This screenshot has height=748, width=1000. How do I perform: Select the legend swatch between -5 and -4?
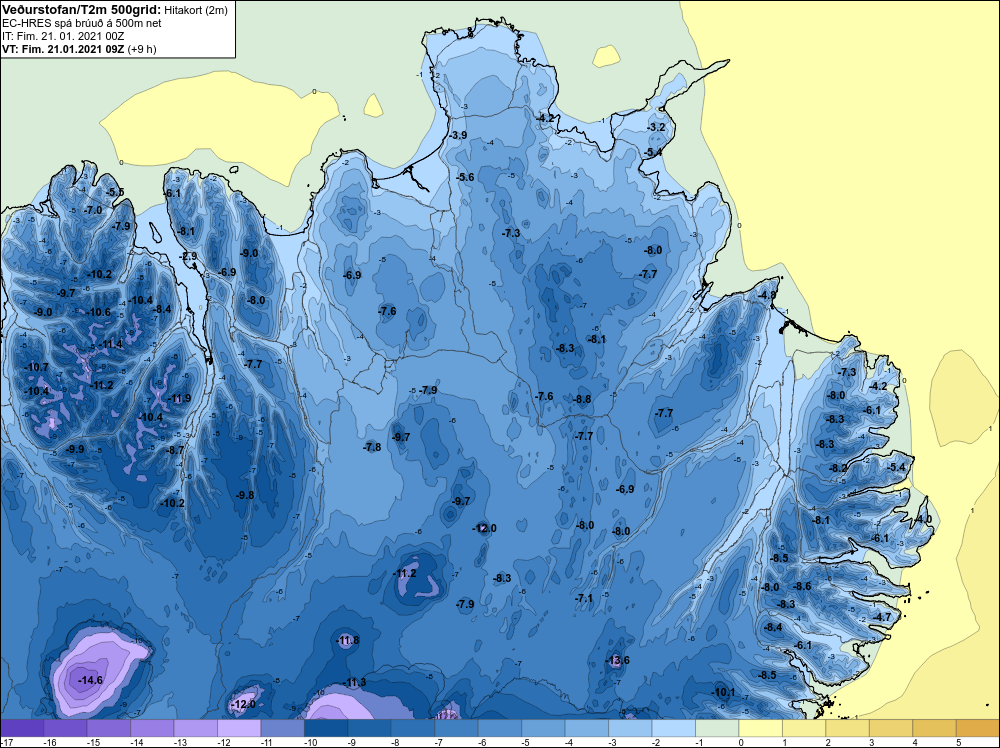pyautogui.click(x=543, y=728)
